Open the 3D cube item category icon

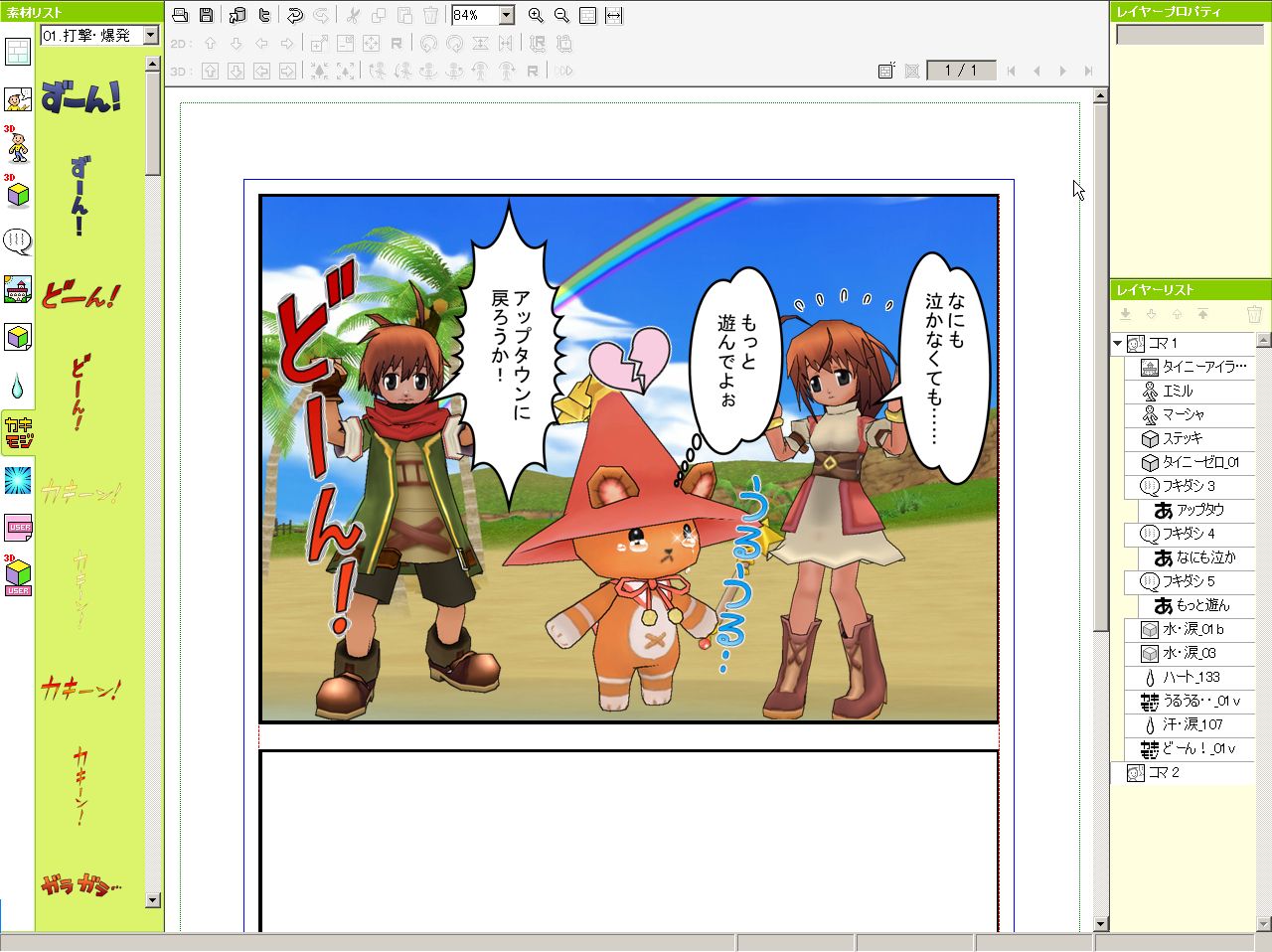18,193
